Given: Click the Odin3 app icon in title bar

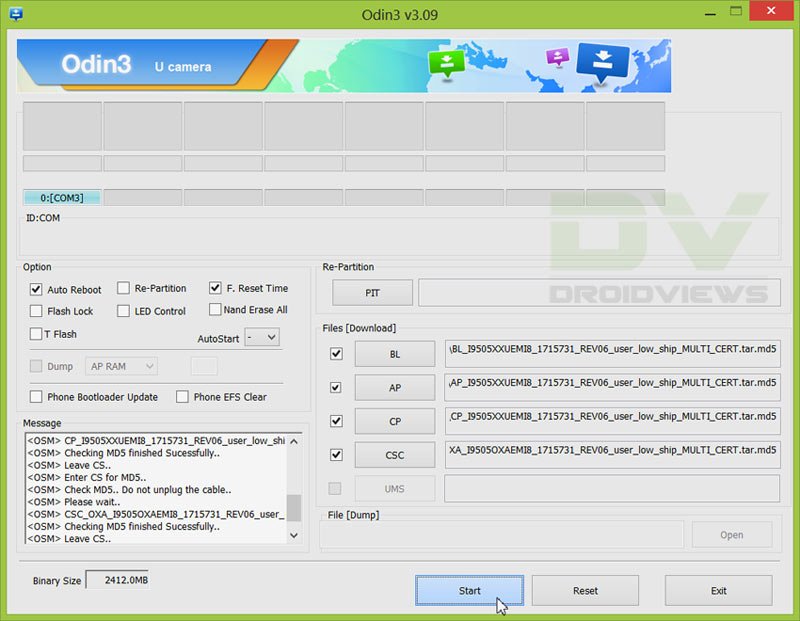Looking at the screenshot, I should (16, 14).
